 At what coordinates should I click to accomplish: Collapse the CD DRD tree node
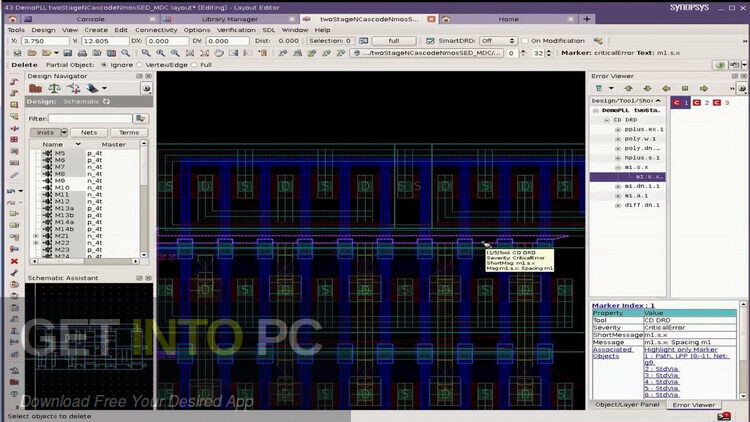click(607, 120)
